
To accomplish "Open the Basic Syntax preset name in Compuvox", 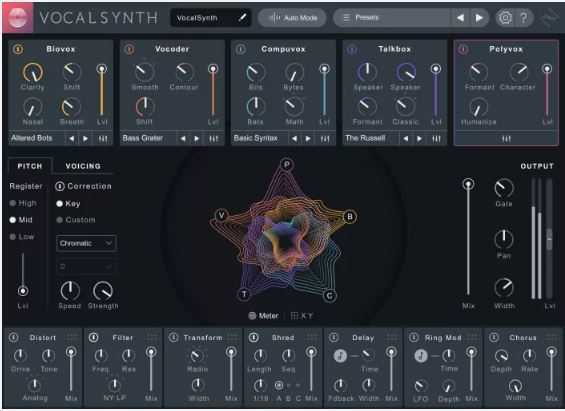I will tap(255, 138).
